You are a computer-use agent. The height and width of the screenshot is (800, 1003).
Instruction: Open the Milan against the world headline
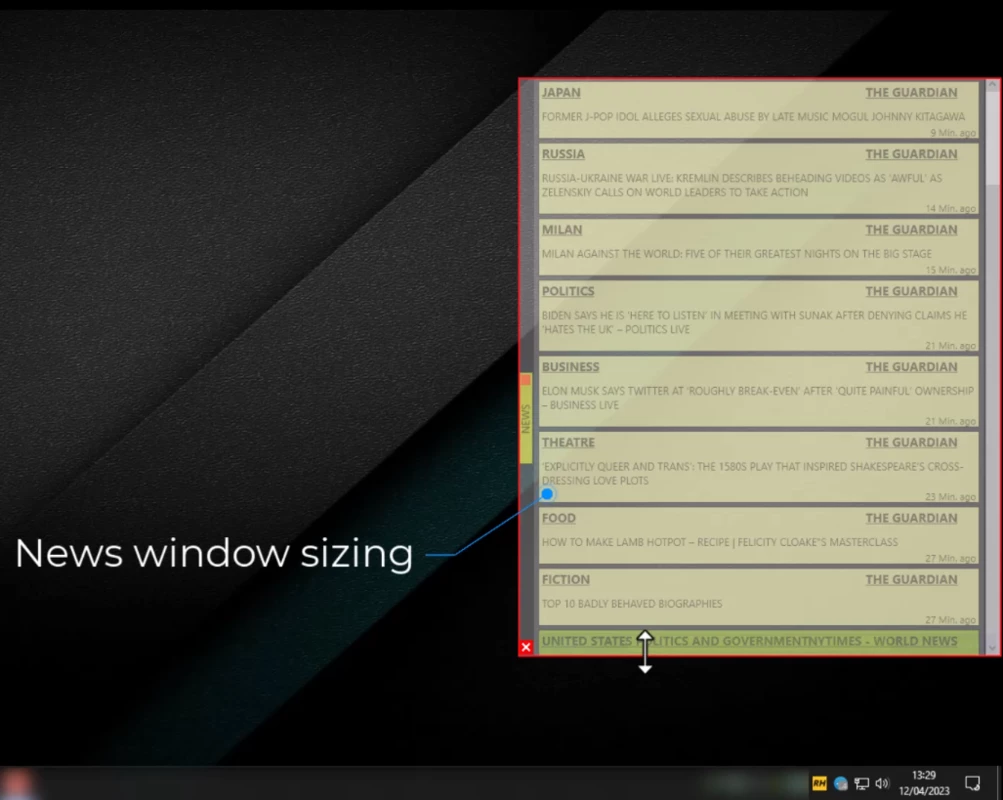(736, 254)
